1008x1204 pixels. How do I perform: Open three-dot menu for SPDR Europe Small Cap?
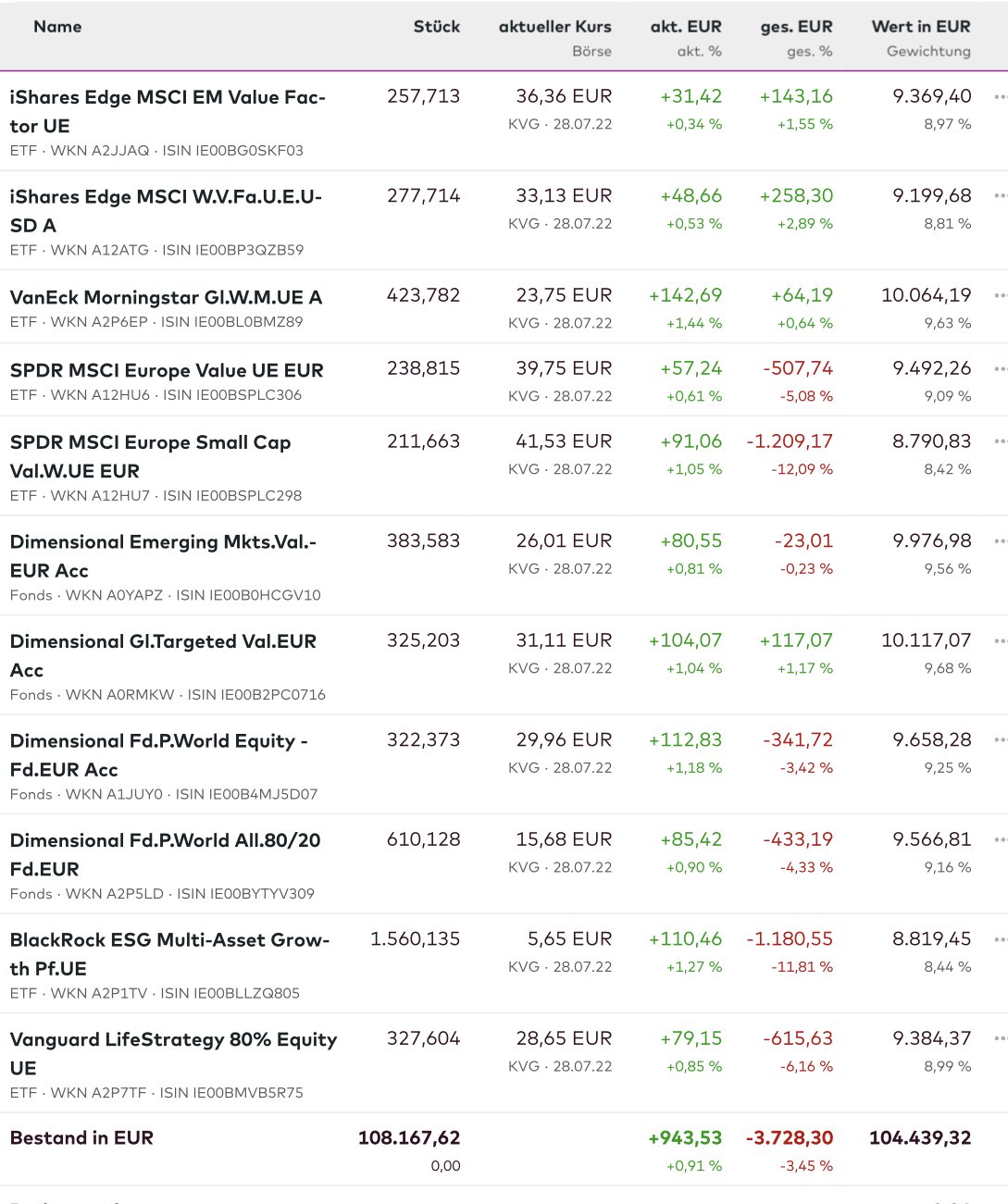pos(1000,441)
